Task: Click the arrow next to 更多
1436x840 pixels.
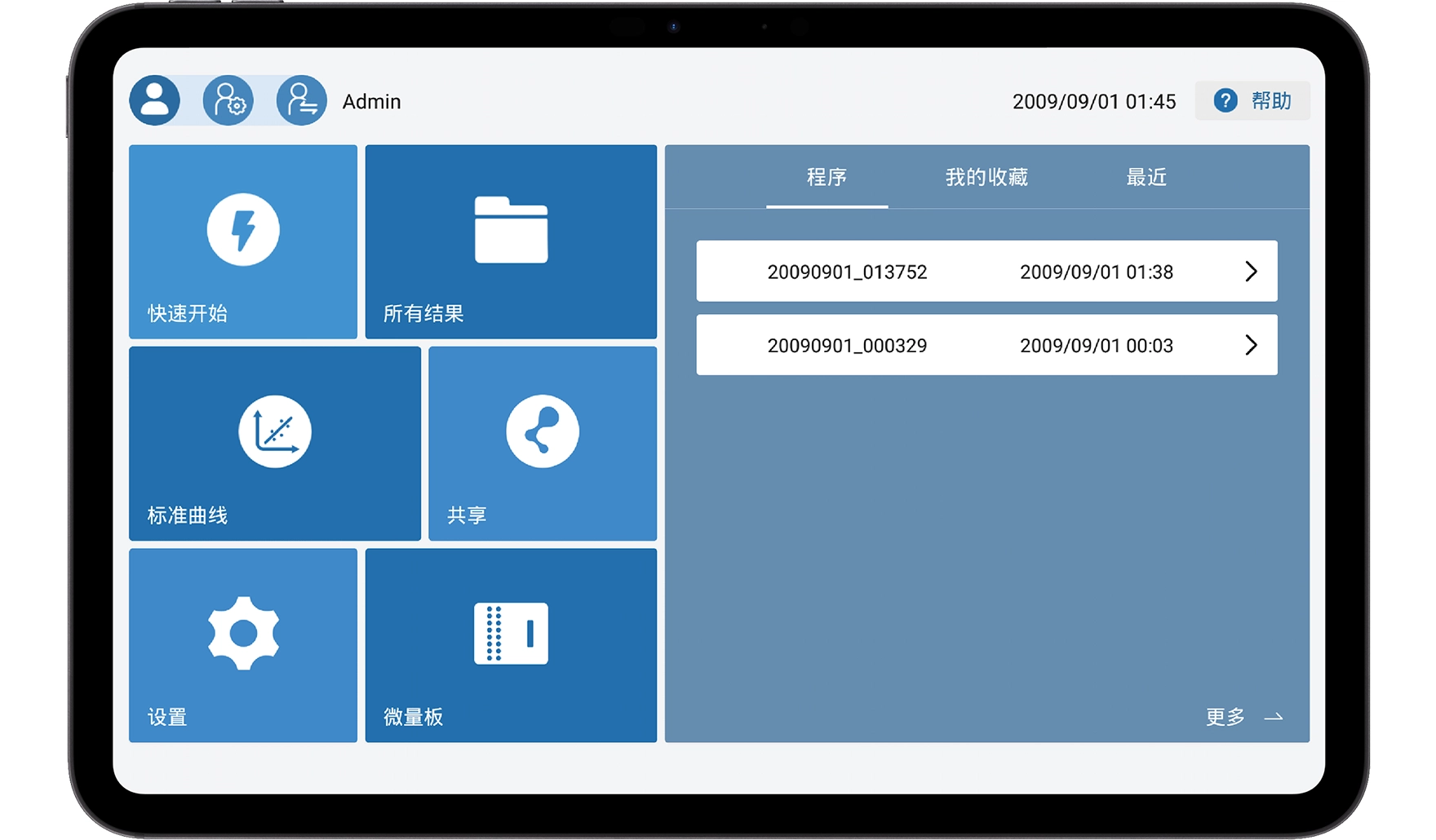Action: 1274,718
